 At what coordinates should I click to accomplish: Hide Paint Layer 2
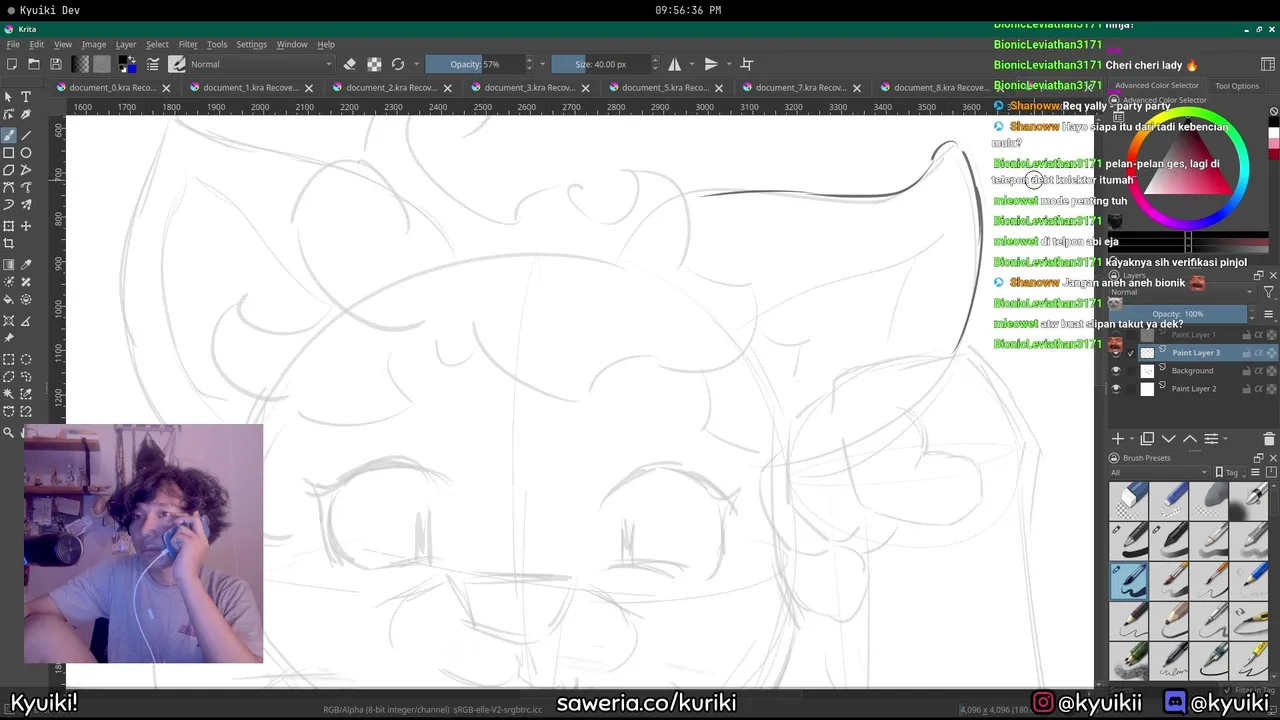pyautogui.click(x=1116, y=389)
